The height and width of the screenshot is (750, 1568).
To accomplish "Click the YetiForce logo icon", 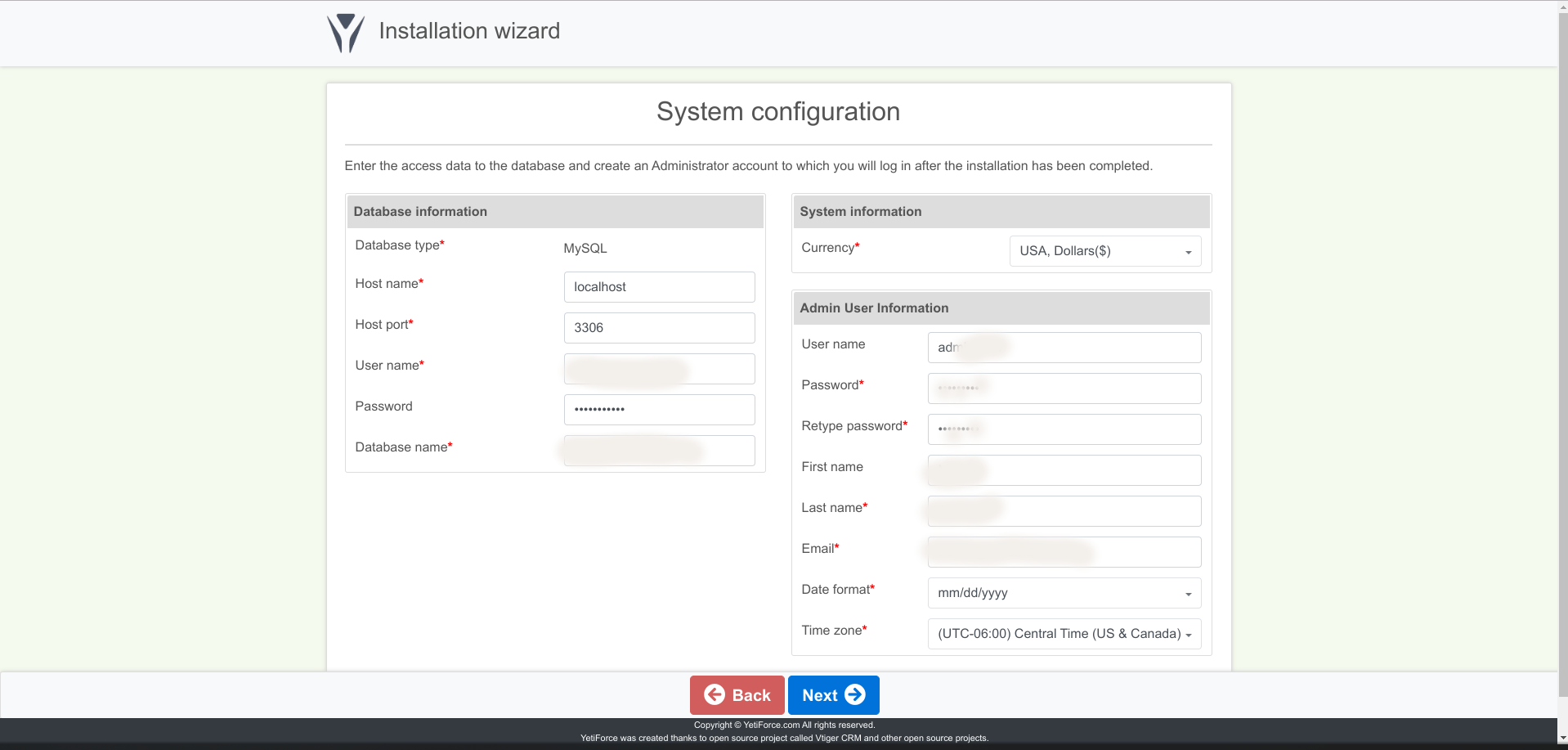I will coord(346,33).
